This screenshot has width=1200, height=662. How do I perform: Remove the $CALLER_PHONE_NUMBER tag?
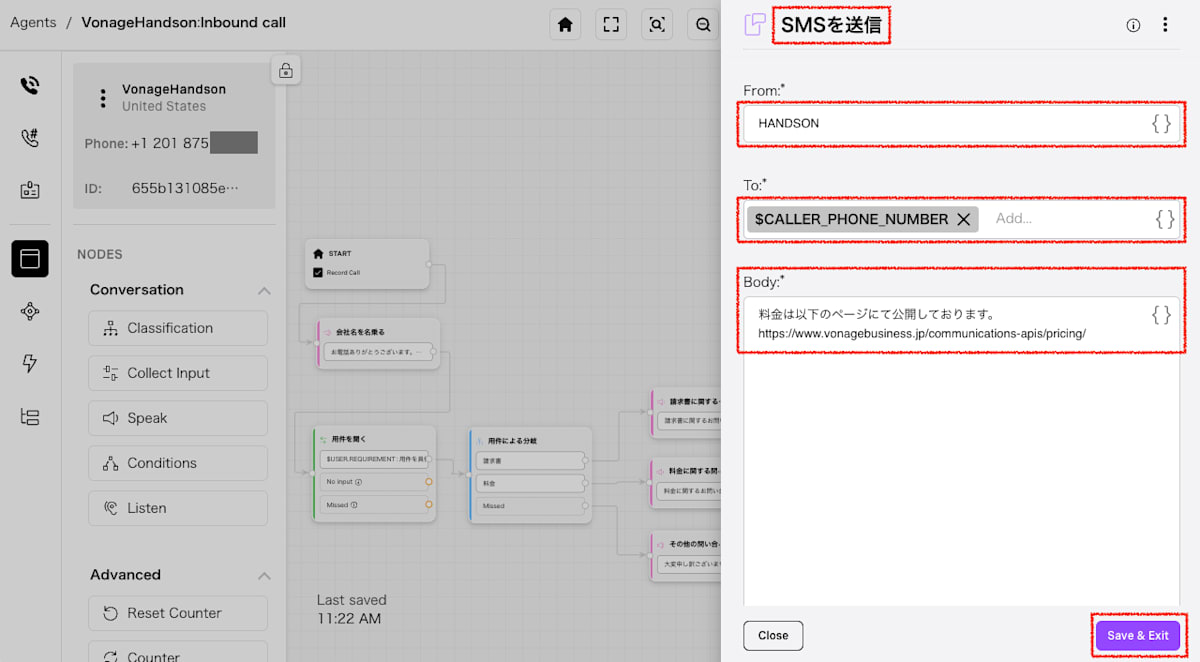click(964, 219)
